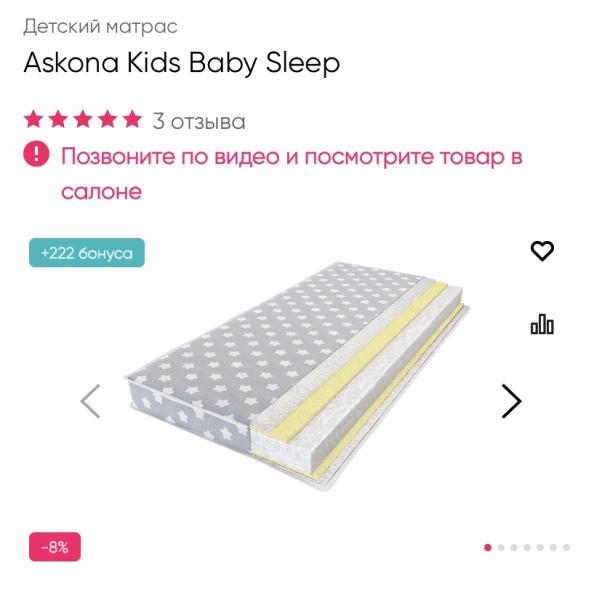Click the Askona Kids Baby Sleep title

tap(182, 63)
